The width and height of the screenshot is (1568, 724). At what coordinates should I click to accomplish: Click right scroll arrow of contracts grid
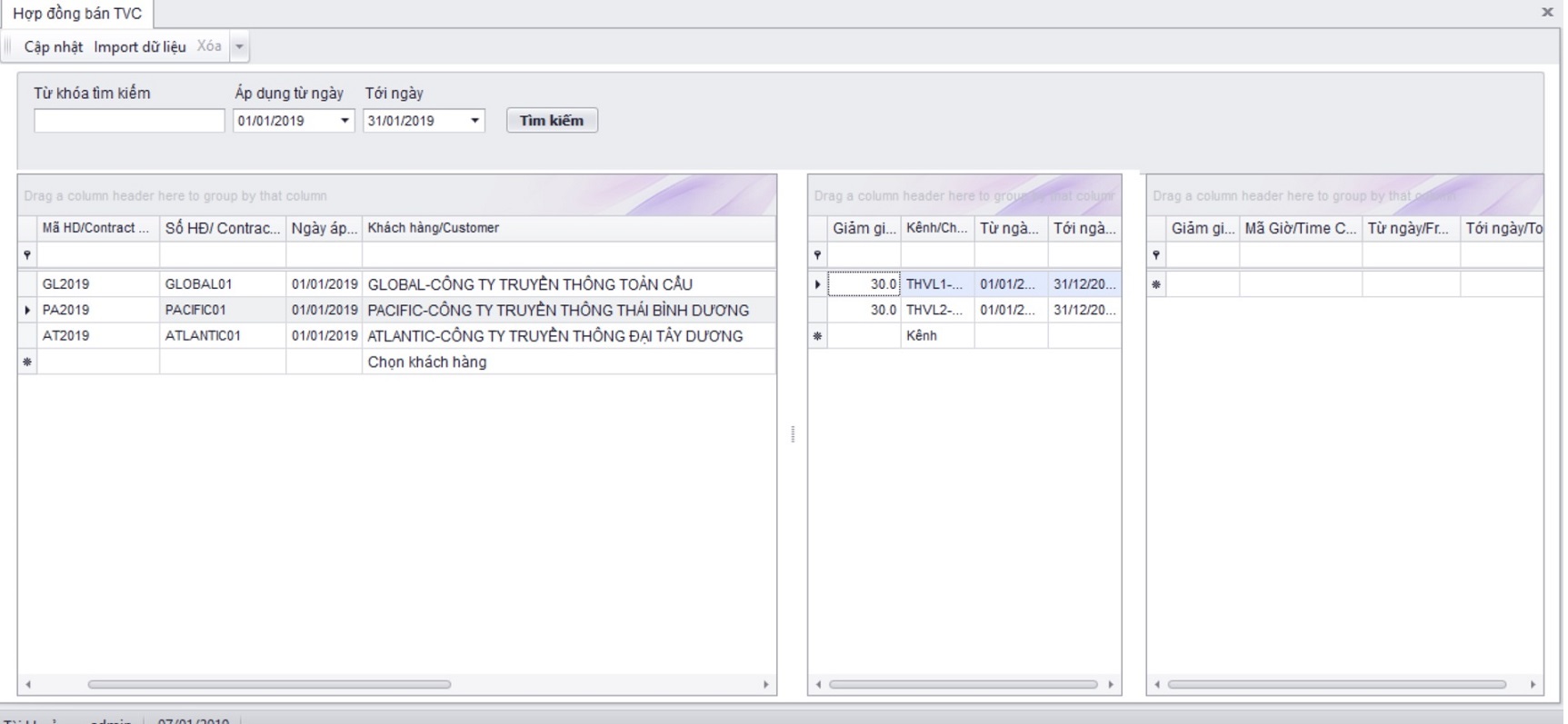(765, 684)
